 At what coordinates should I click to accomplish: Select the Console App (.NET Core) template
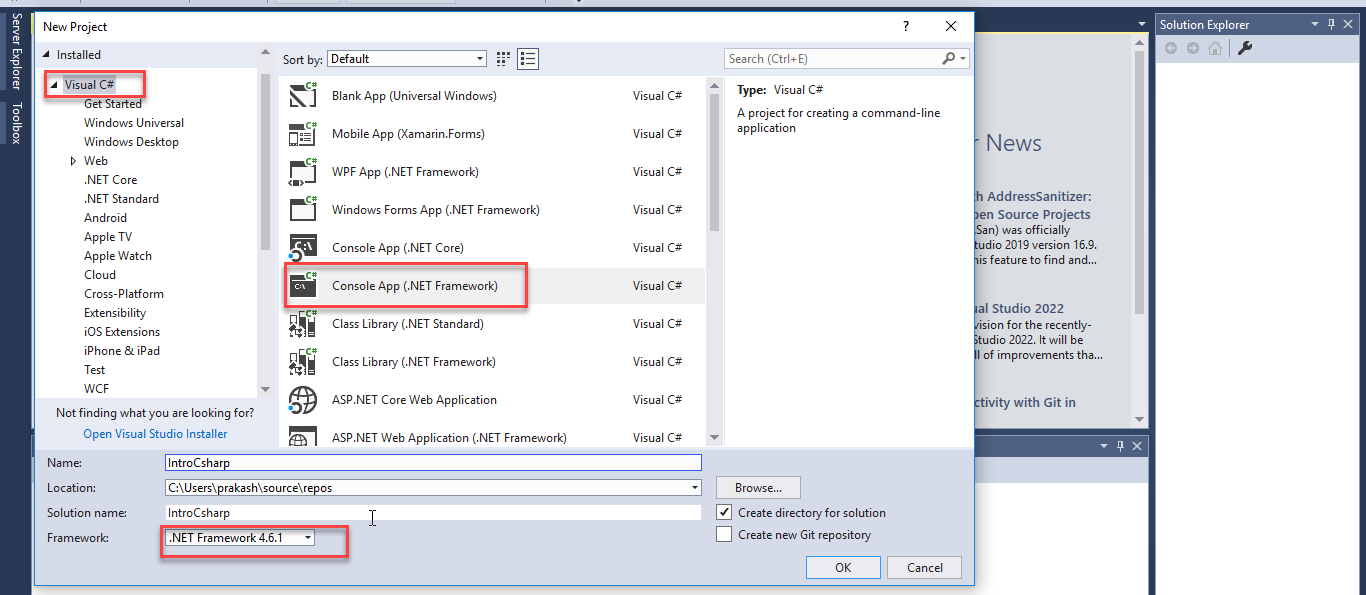[405, 247]
